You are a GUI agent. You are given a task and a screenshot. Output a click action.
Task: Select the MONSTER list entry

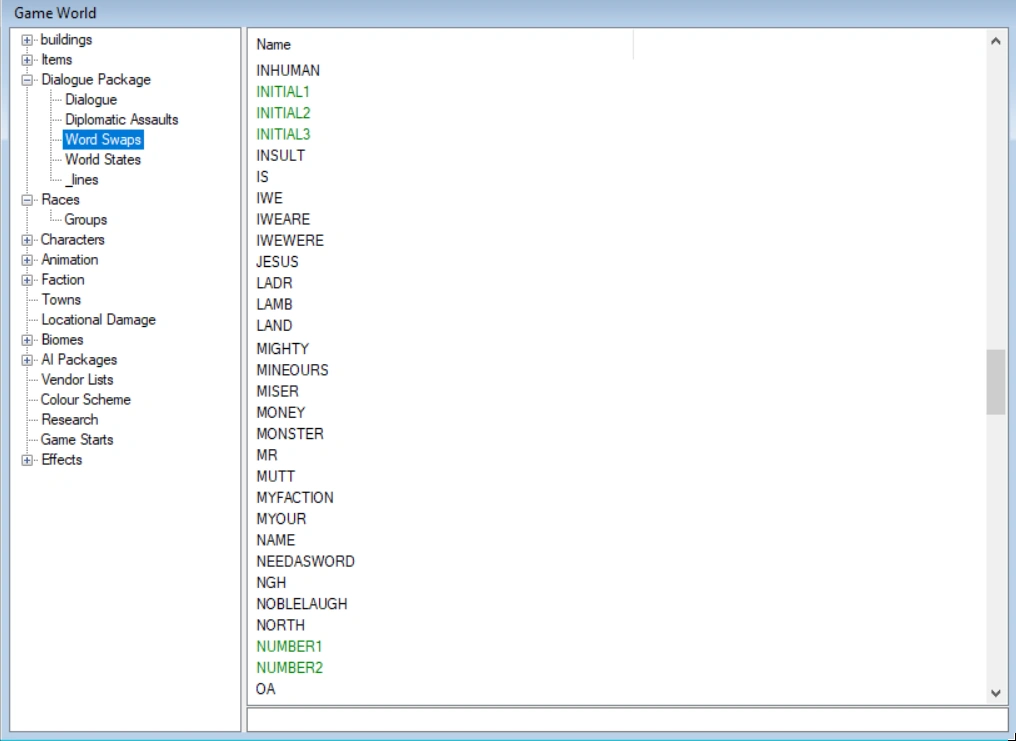(x=290, y=435)
